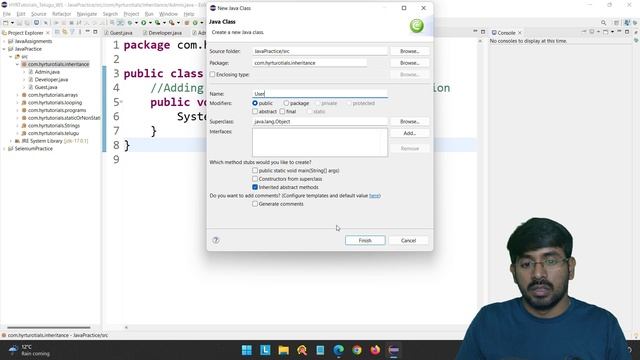The height and width of the screenshot is (360, 640).
Task: Open the New file dropdown arrow
Action: click(x=12, y=23)
